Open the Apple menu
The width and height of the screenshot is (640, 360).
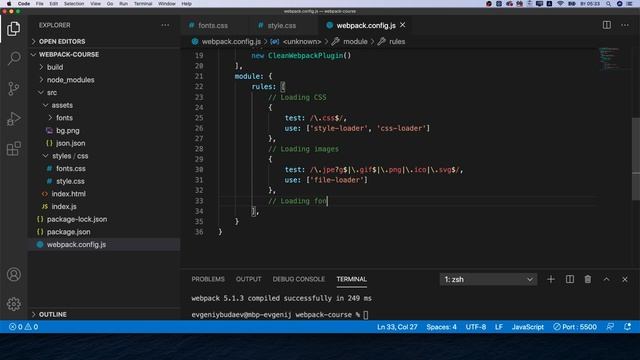pyautogui.click(x=9, y=4)
